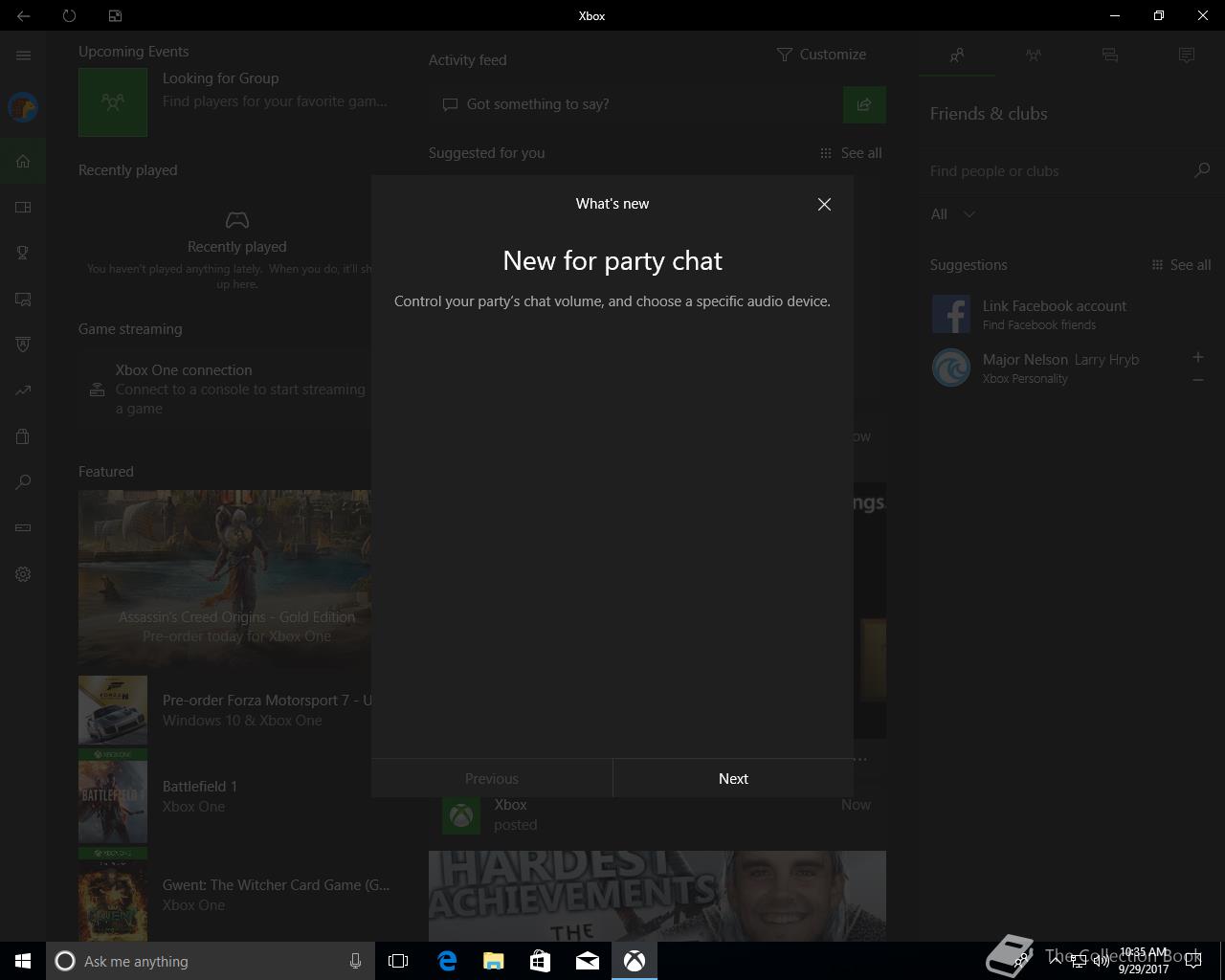Close the What's new dialog

coord(824,204)
